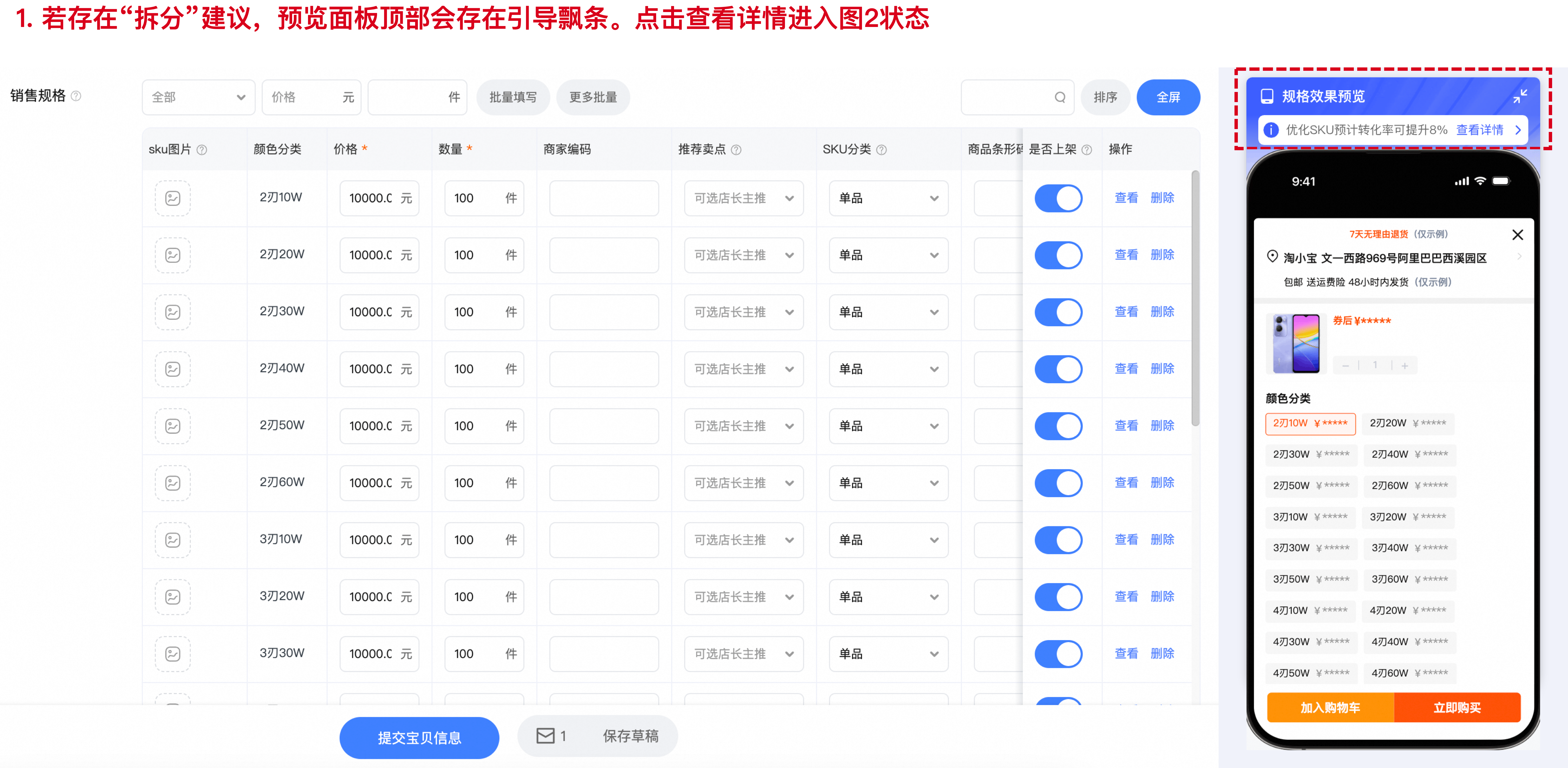Select 3刃60W option in phone preview
Image resolution: width=1568 pixels, height=768 pixels.
tap(1410, 579)
